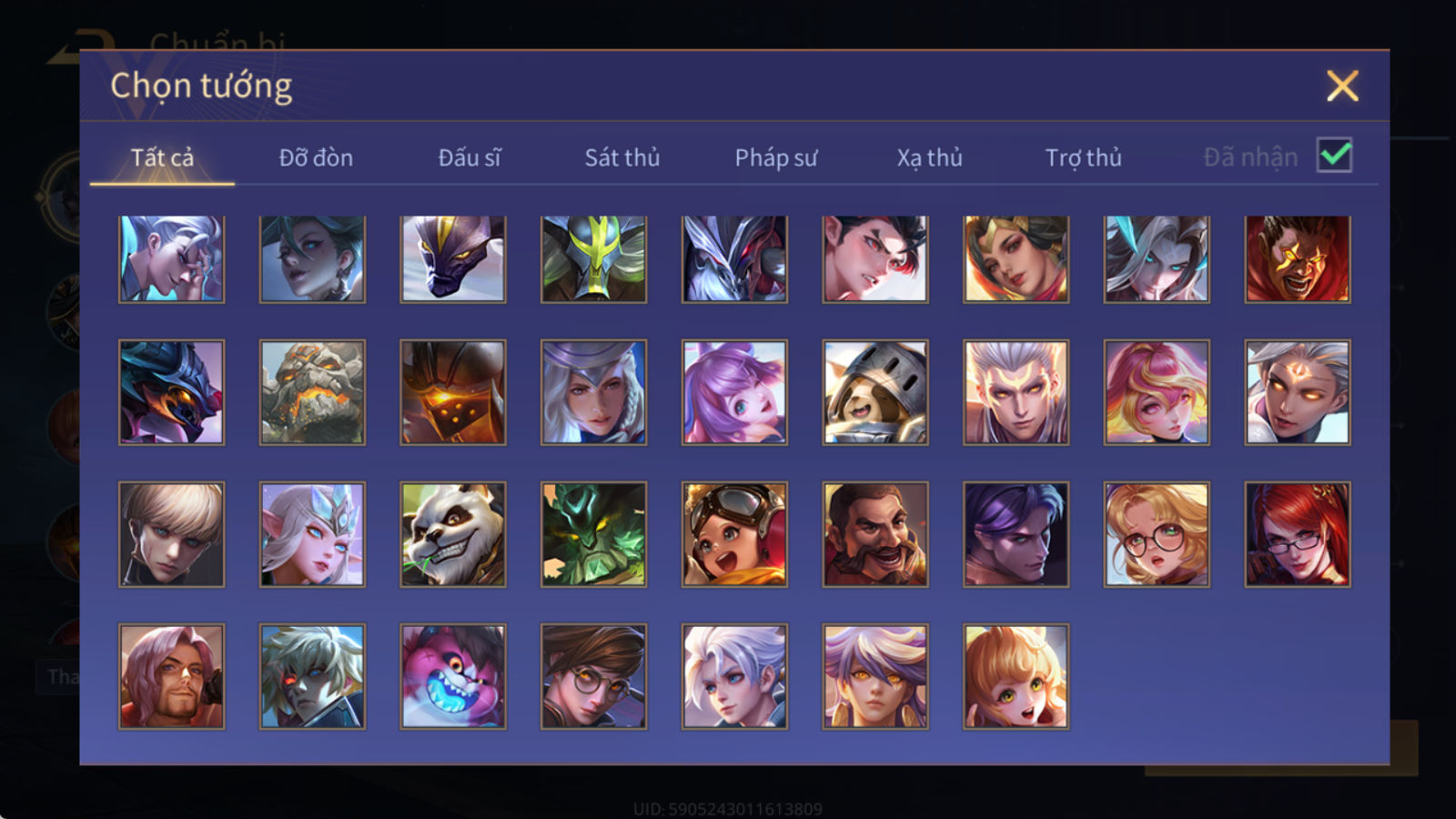
Task: Pick the mustached bearded man hero
Action: pyautogui.click(x=875, y=534)
